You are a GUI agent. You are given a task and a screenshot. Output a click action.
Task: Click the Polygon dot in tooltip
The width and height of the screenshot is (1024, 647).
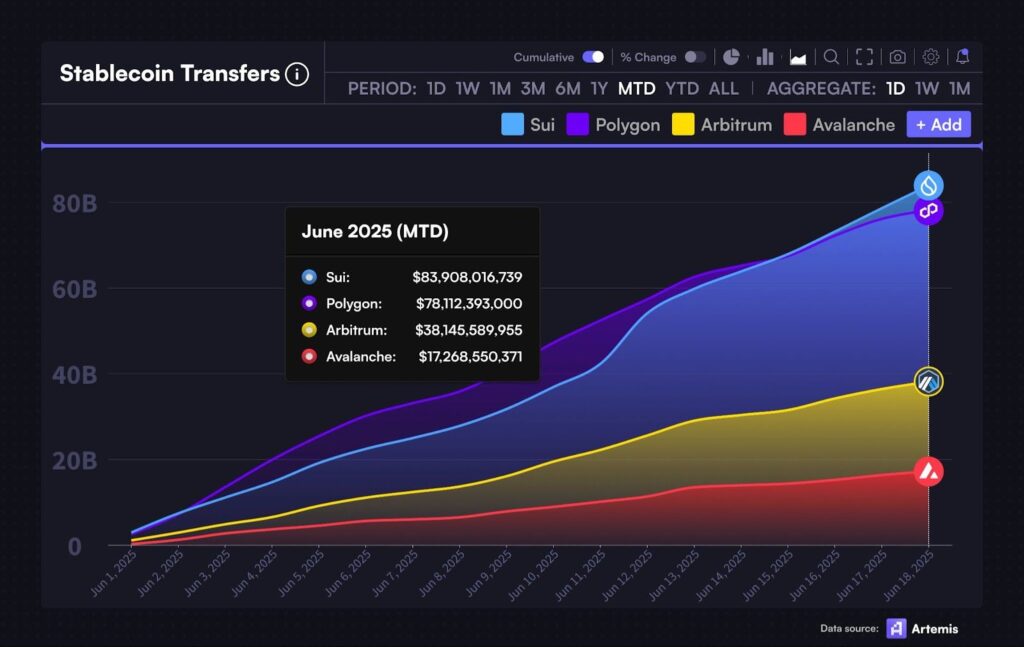[x=309, y=304]
